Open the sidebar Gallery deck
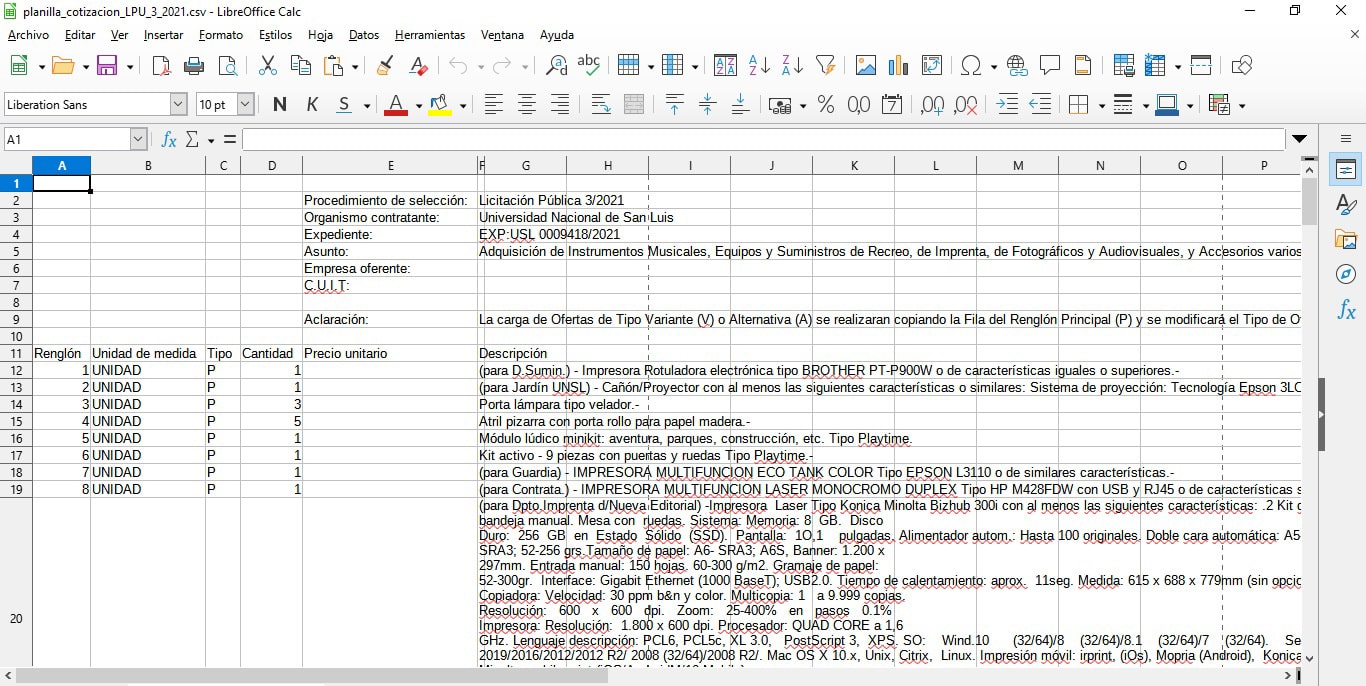This screenshot has width=1366, height=686. click(1346, 239)
